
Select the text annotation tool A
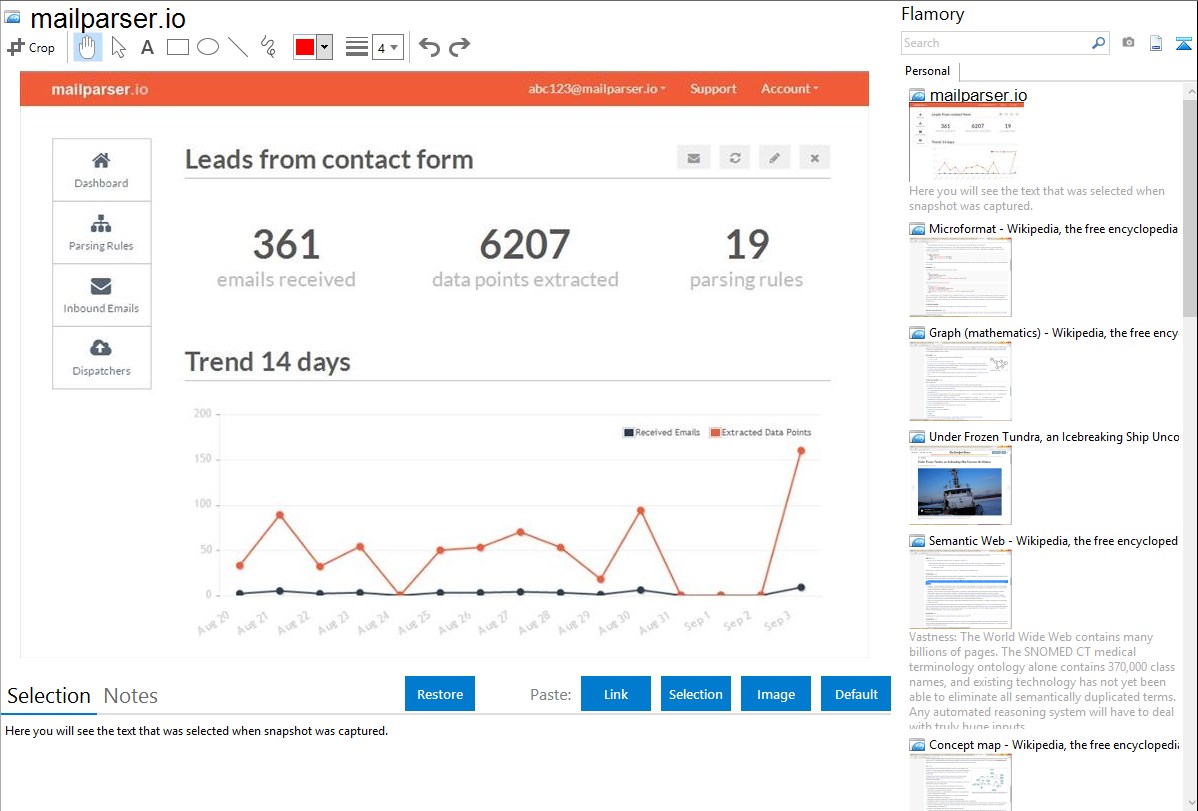(x=147, y=47)
